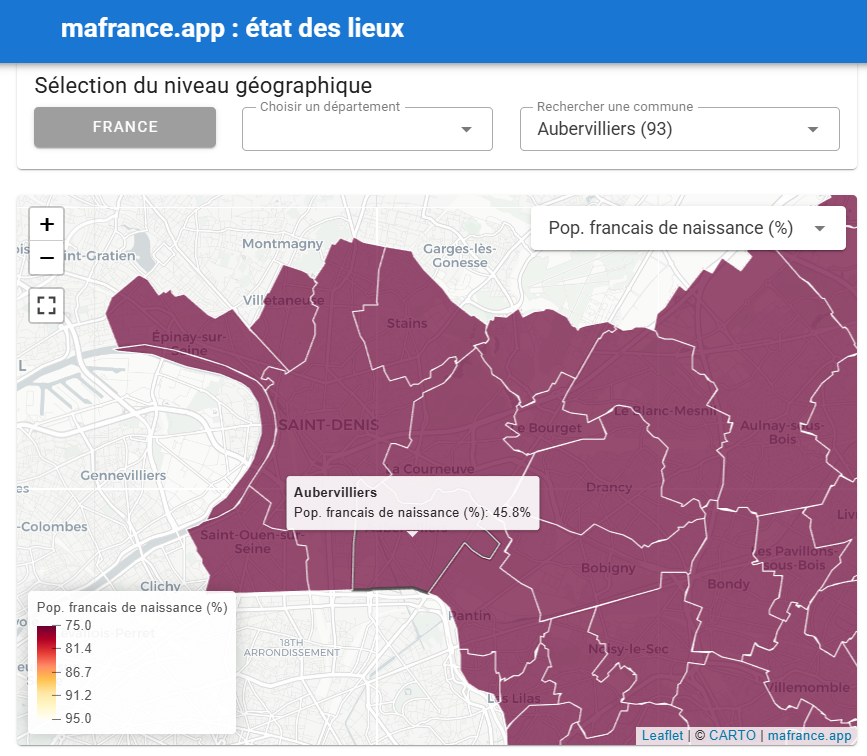Click the indicator selector dropdown arrow

pyautogui.click(x=820, y=228)
